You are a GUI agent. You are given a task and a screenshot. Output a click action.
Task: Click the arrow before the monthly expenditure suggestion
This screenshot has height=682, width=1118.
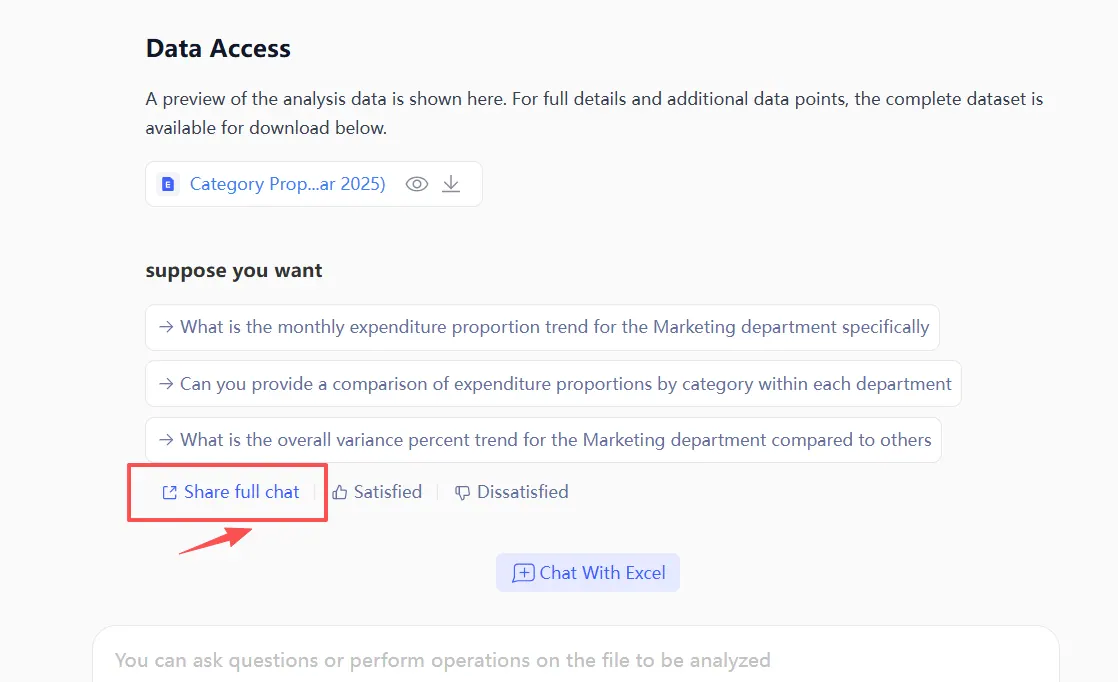[164, 327]
